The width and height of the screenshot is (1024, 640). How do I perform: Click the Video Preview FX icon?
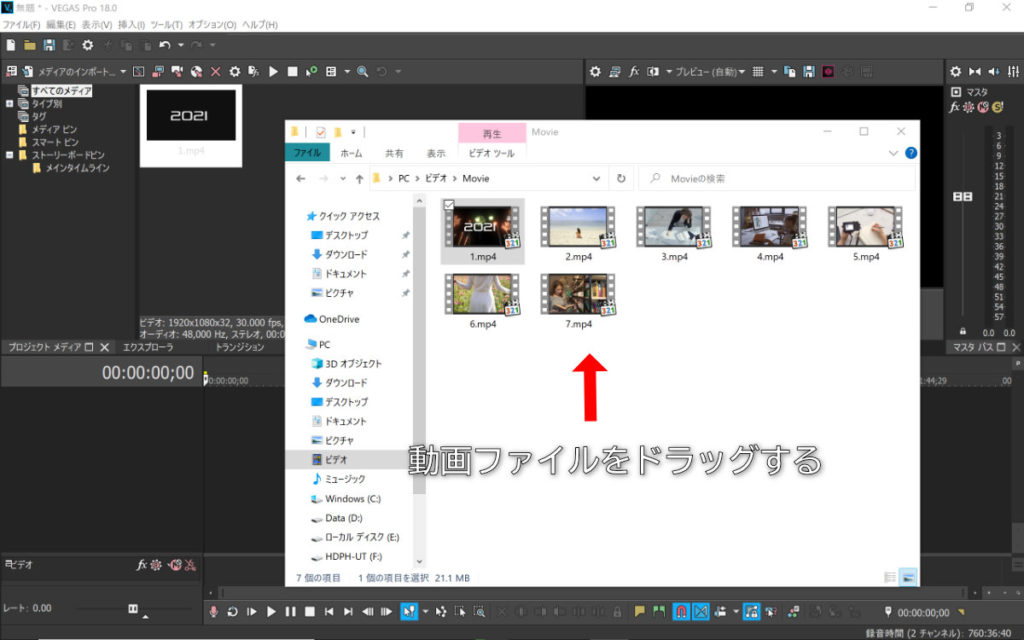(x=634, y=72)
